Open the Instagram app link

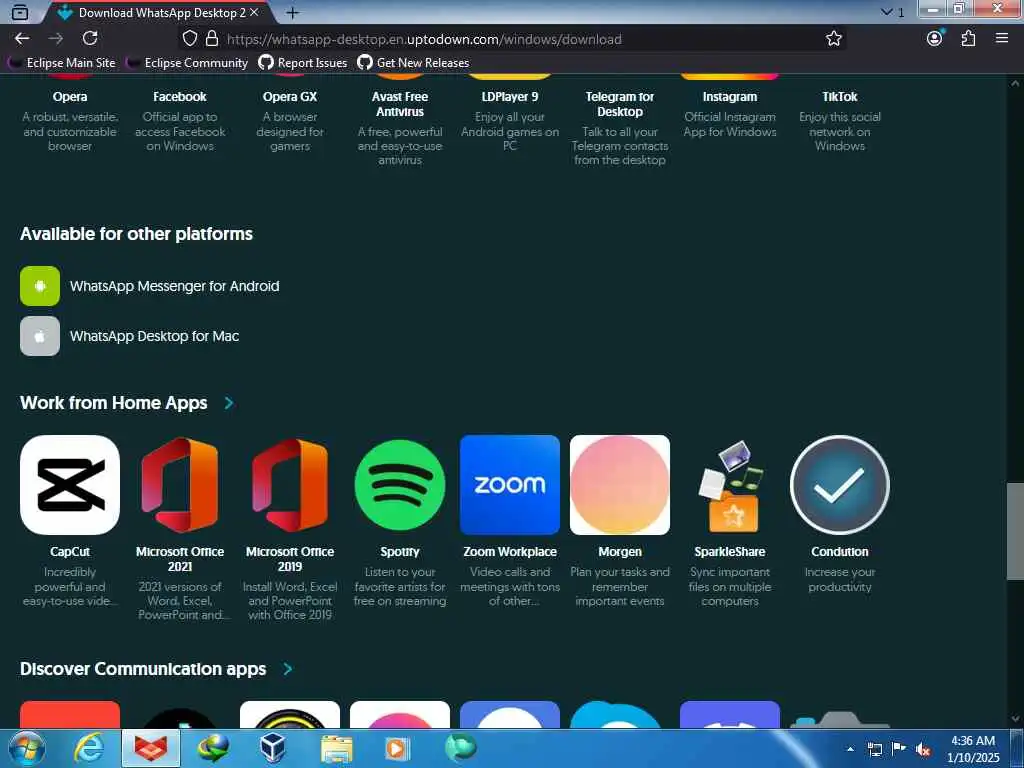coord(730,97)
